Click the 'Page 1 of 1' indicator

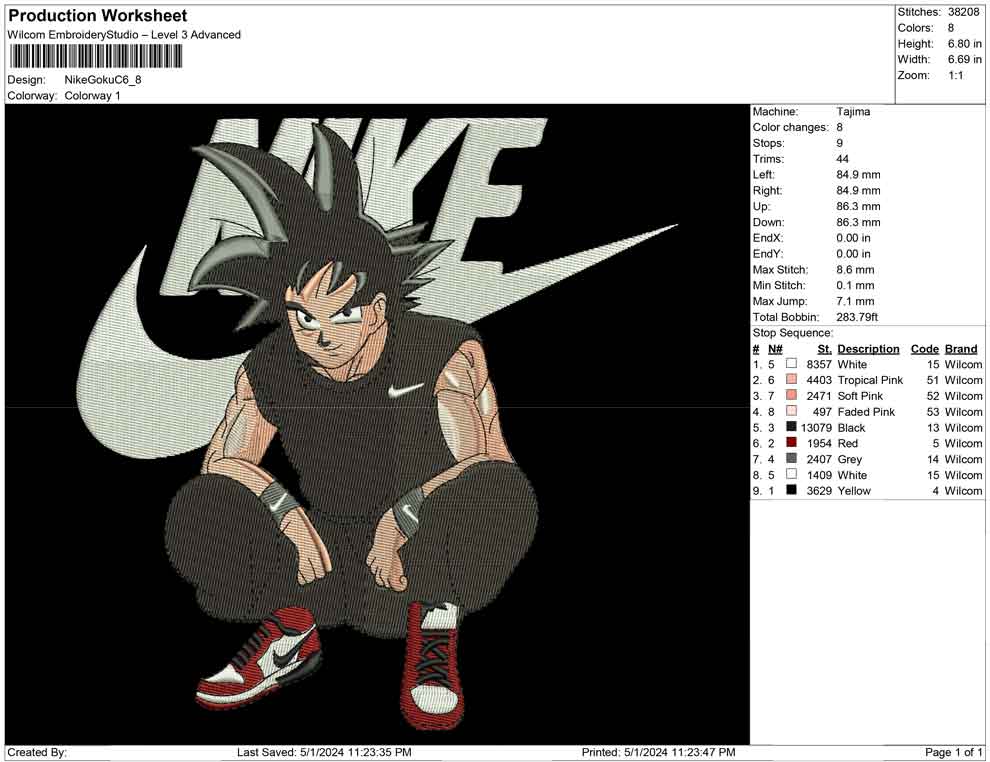(x=953, y=752)
